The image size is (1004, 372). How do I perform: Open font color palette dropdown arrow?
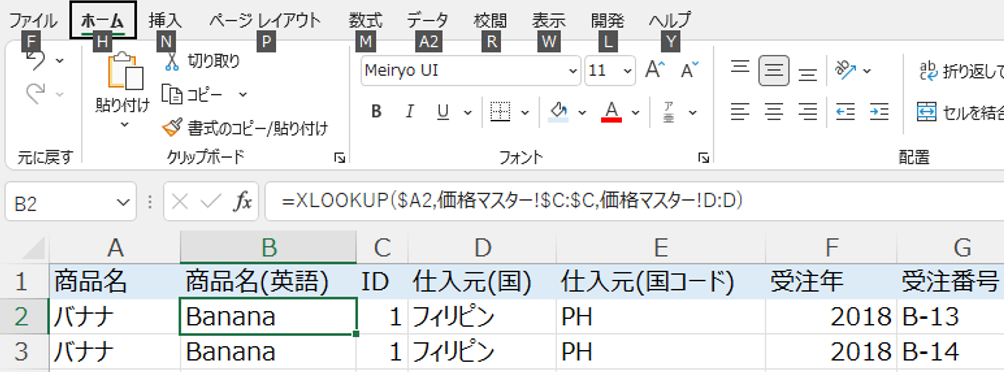pos(635,112)
